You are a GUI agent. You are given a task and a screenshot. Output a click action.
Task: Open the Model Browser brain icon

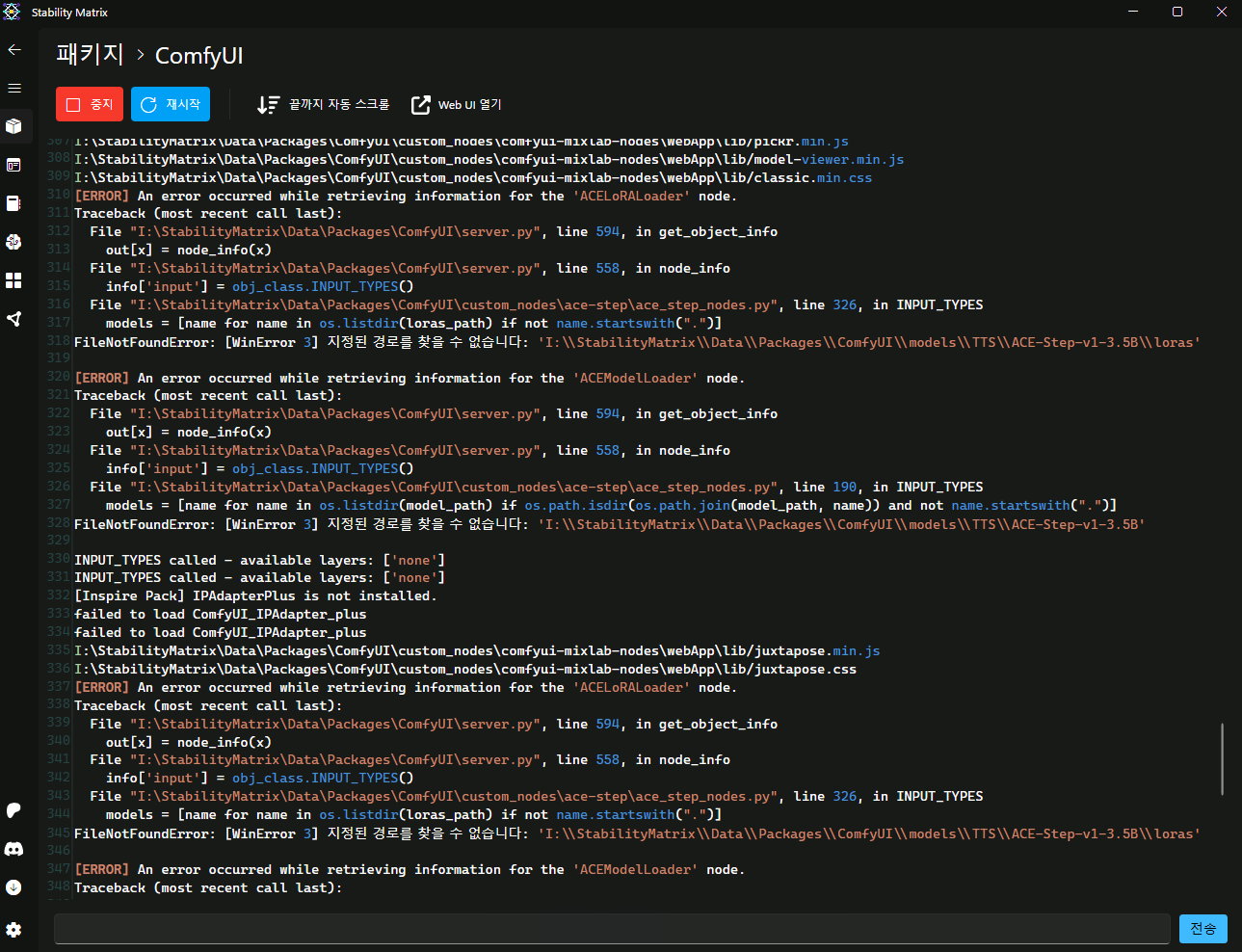(14, 242)
